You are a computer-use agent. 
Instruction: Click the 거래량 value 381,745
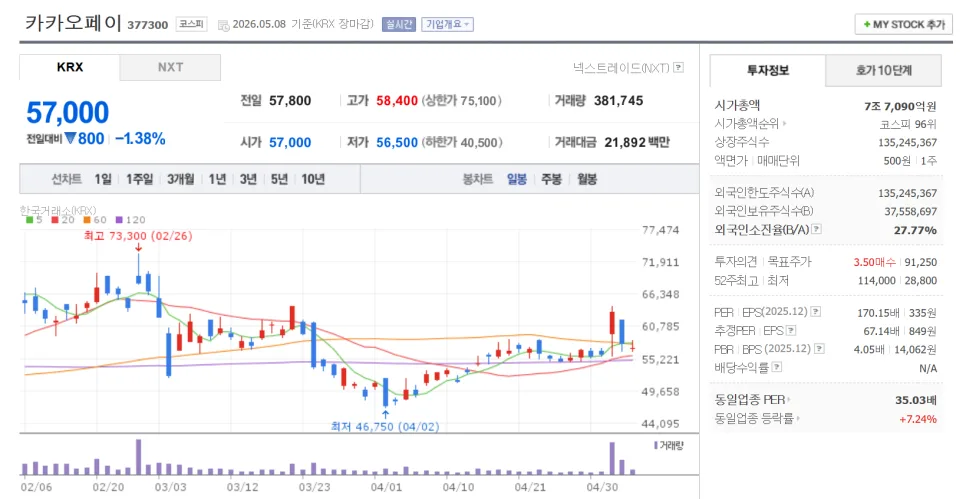click(619, 100)
